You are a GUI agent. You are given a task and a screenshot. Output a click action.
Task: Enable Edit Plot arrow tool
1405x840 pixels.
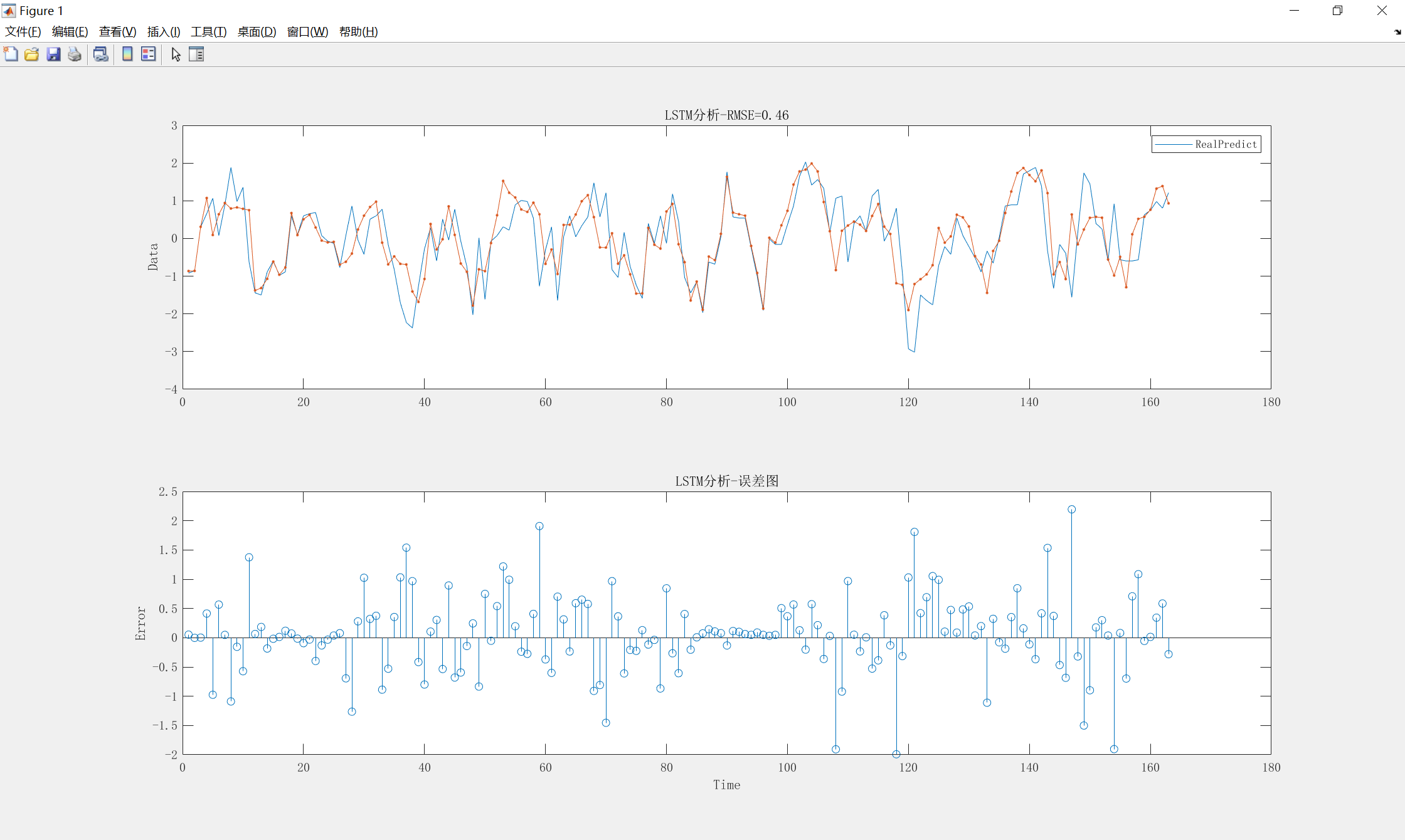176,55
